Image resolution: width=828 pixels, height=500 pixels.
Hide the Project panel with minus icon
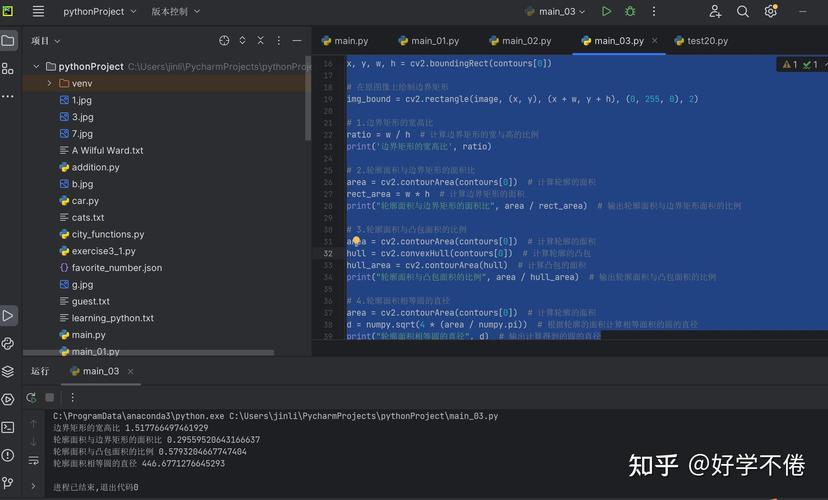297,41
